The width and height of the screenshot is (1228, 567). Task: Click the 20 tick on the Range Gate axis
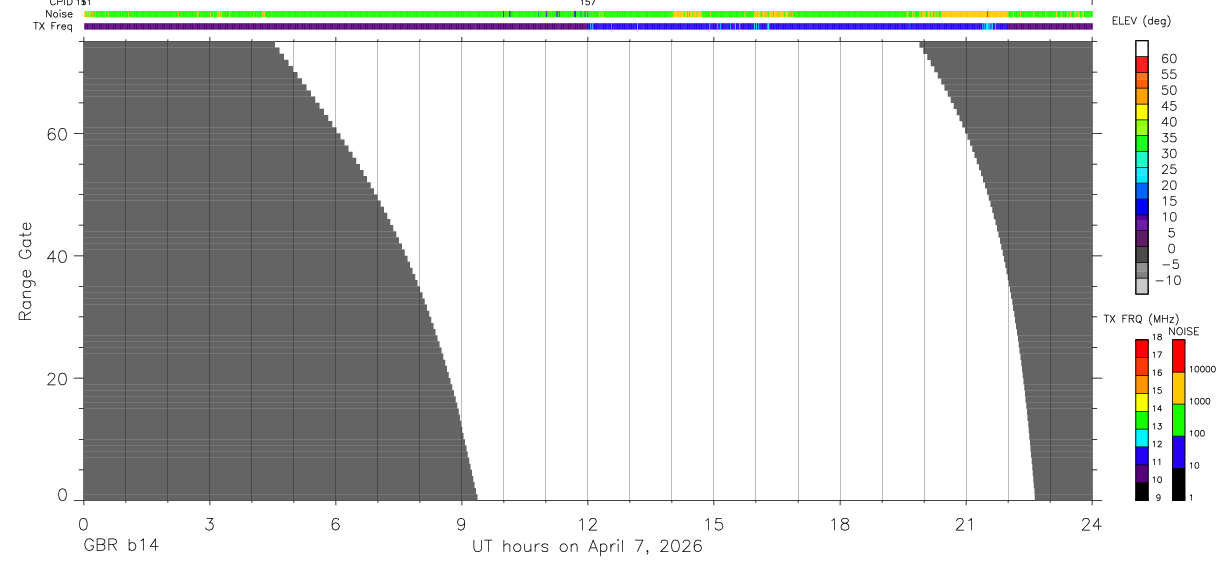point(56,379)
